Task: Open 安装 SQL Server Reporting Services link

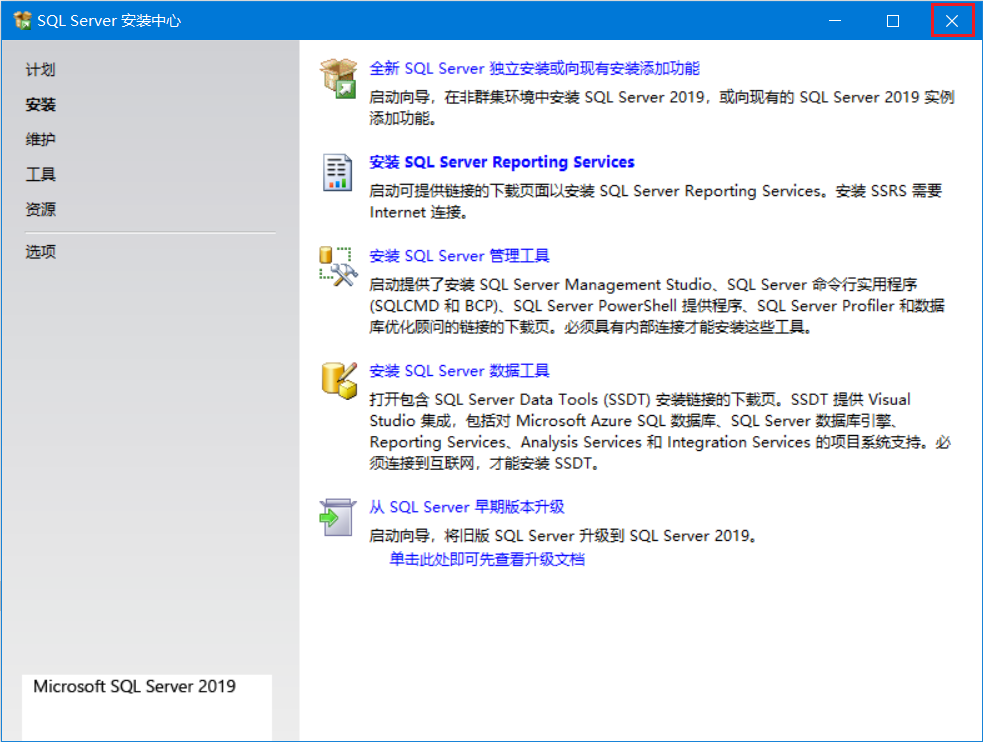Action: coord(502,162)
